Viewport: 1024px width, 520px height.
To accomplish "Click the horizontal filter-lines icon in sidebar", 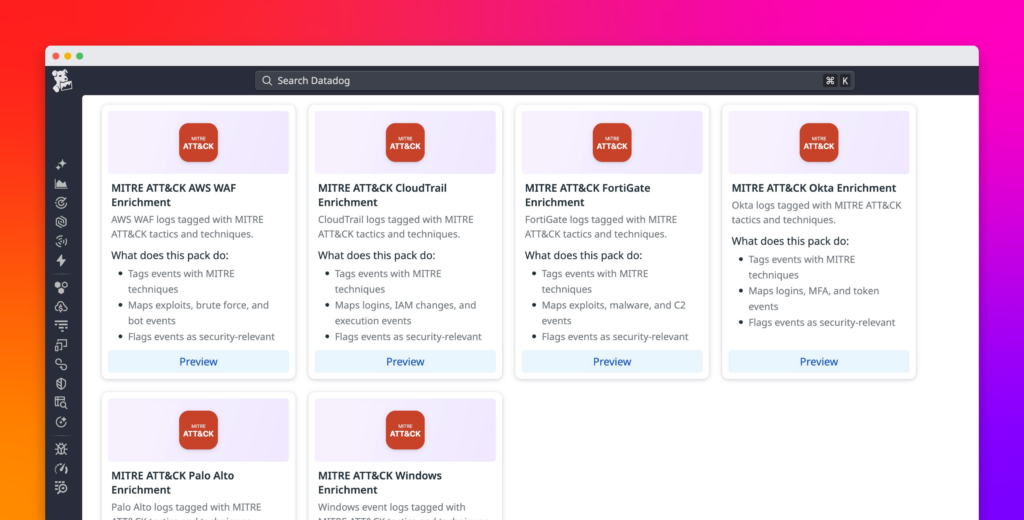I will (x=61, y=325).
